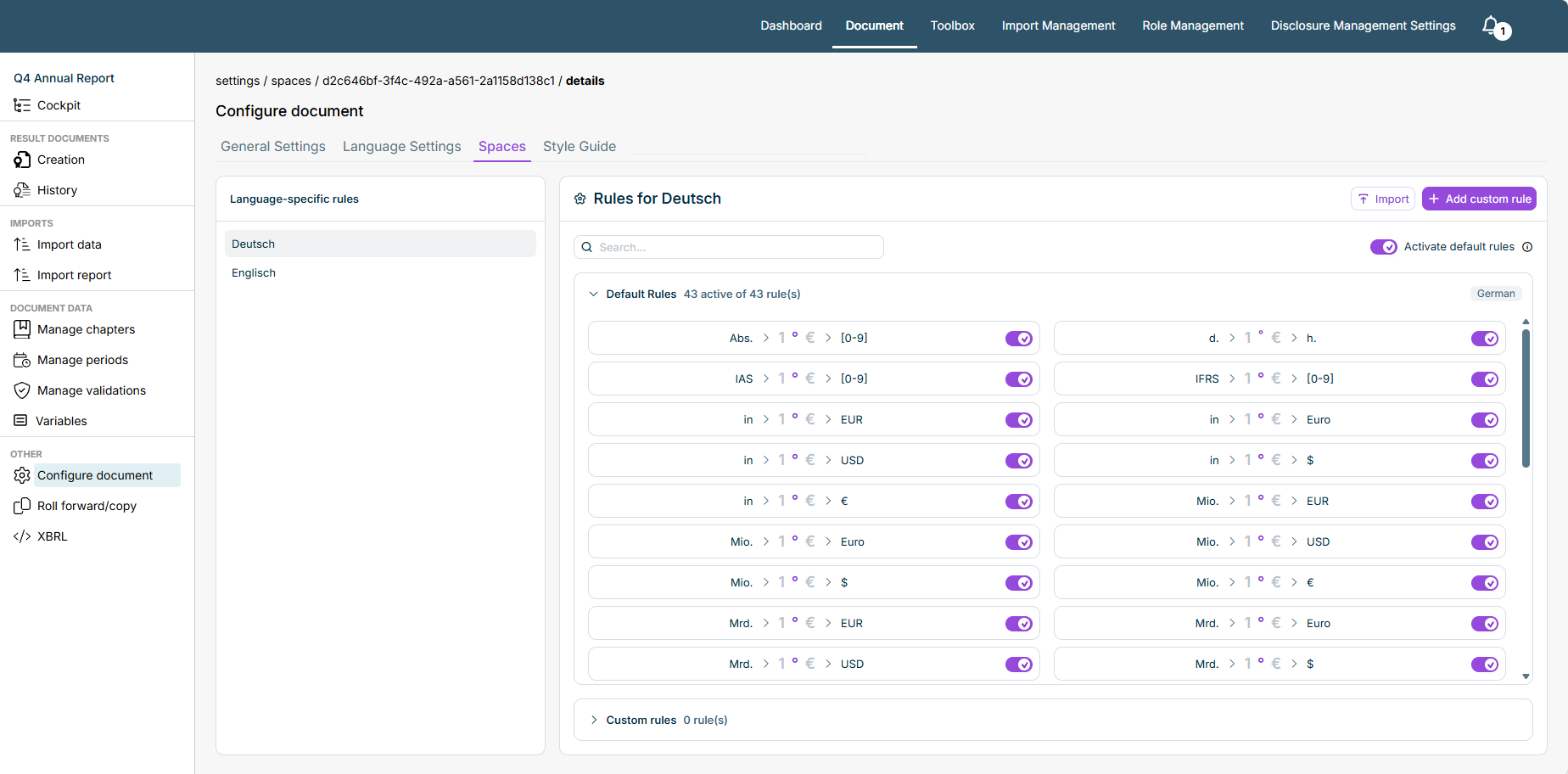Screen dimensions: 1568x774
Task: Open Manage validations page
Action: pos(91,390)
